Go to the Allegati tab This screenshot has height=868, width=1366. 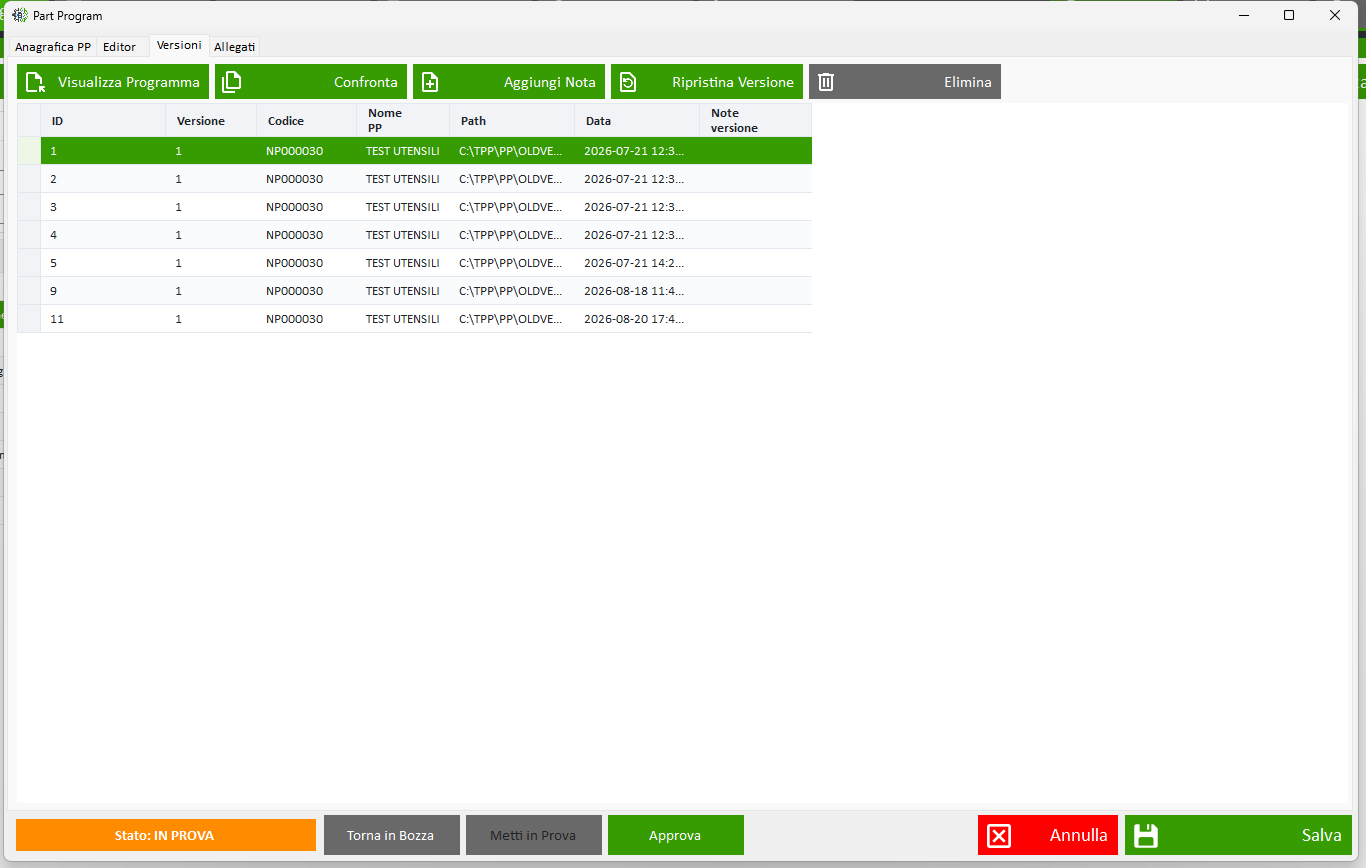pyautogui.click(x=235, y=47)
